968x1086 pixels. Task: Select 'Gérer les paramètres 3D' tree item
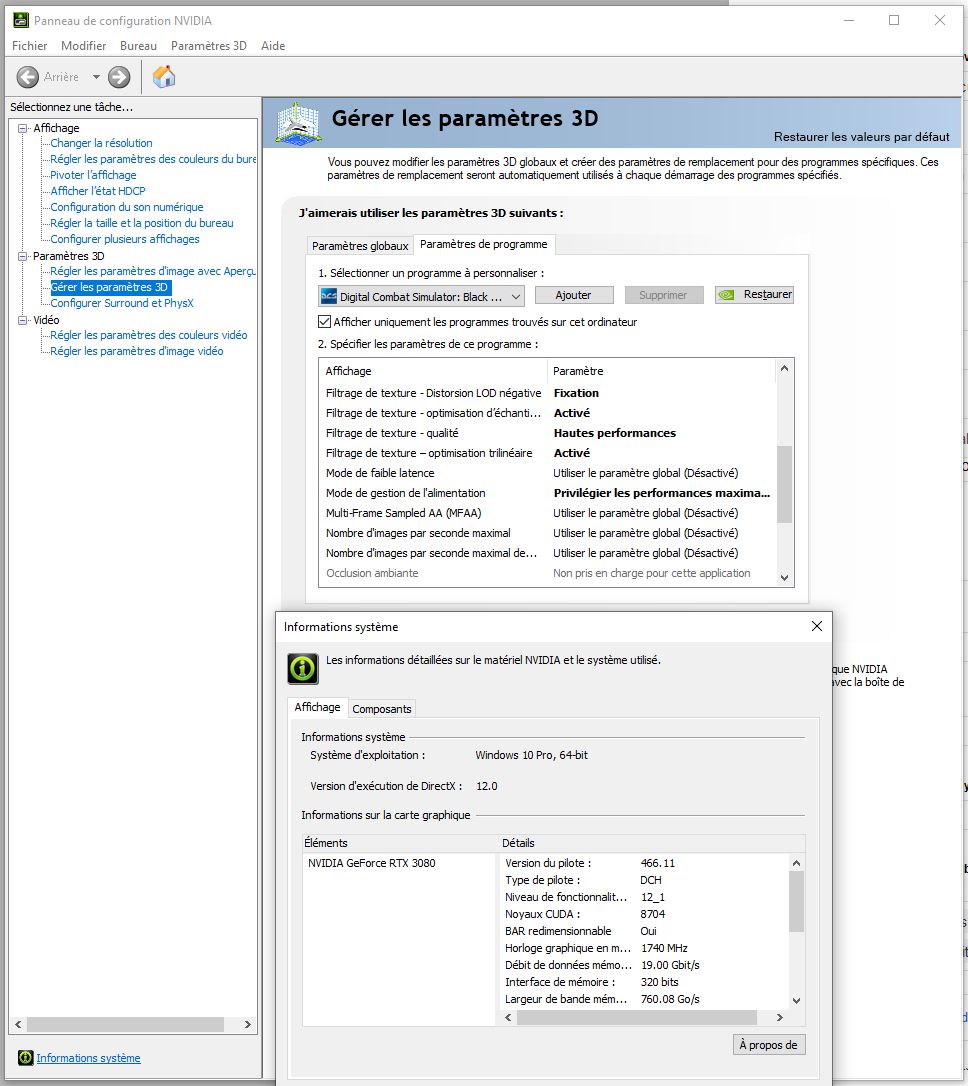click(x=109, y=287)
